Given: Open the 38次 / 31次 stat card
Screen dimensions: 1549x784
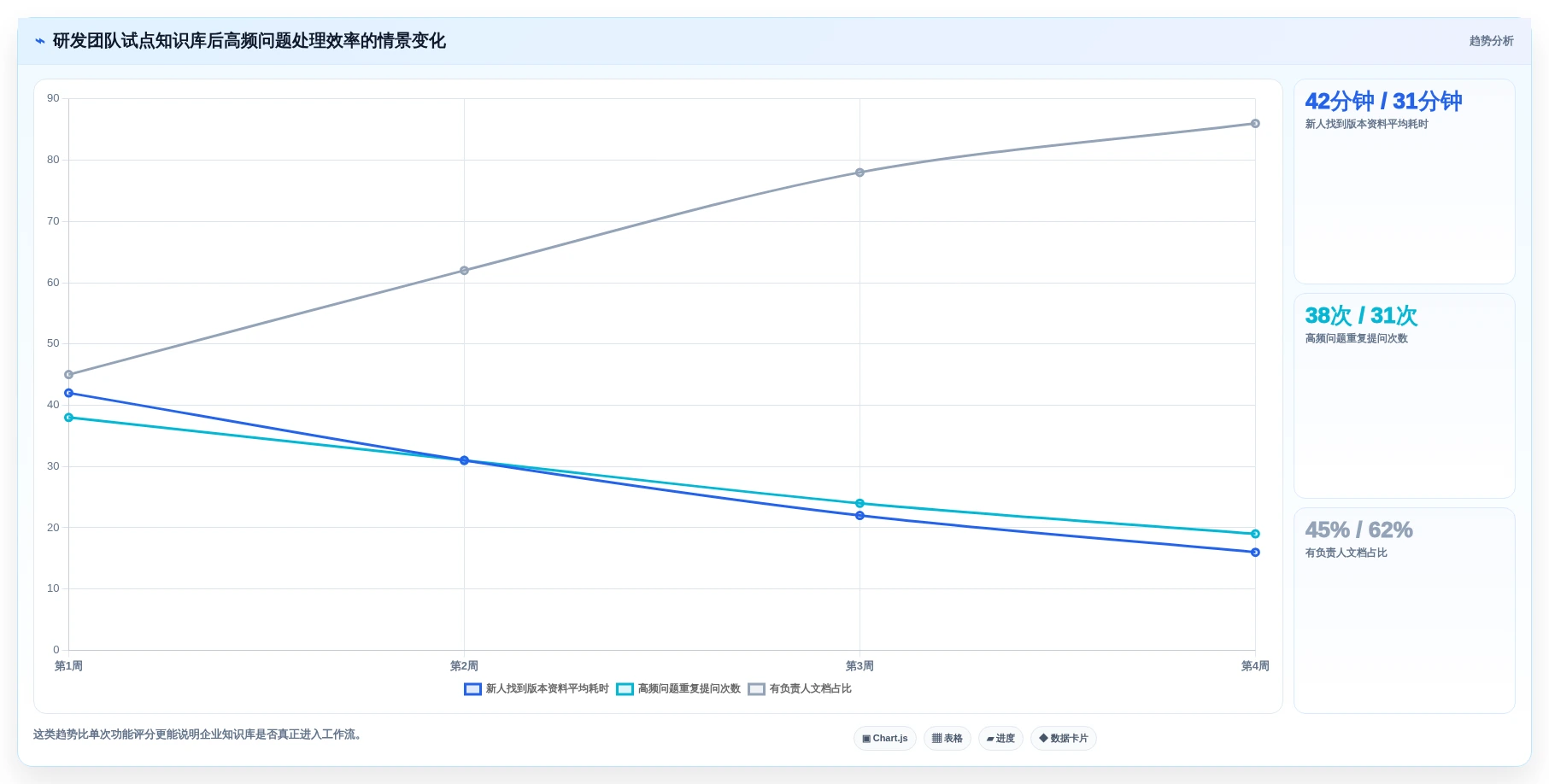Looking at the screenshot, I should [x=1405, y=396].
